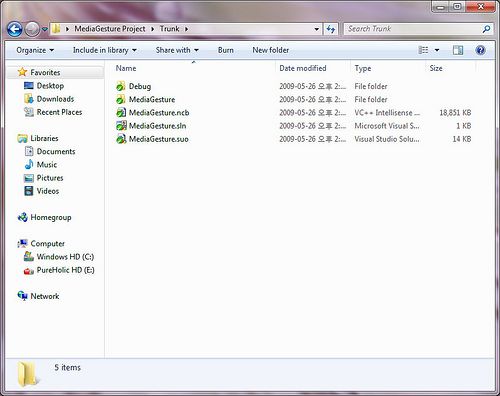Click the Libraries folder icon
500x396 pixels.
(22, 138)
